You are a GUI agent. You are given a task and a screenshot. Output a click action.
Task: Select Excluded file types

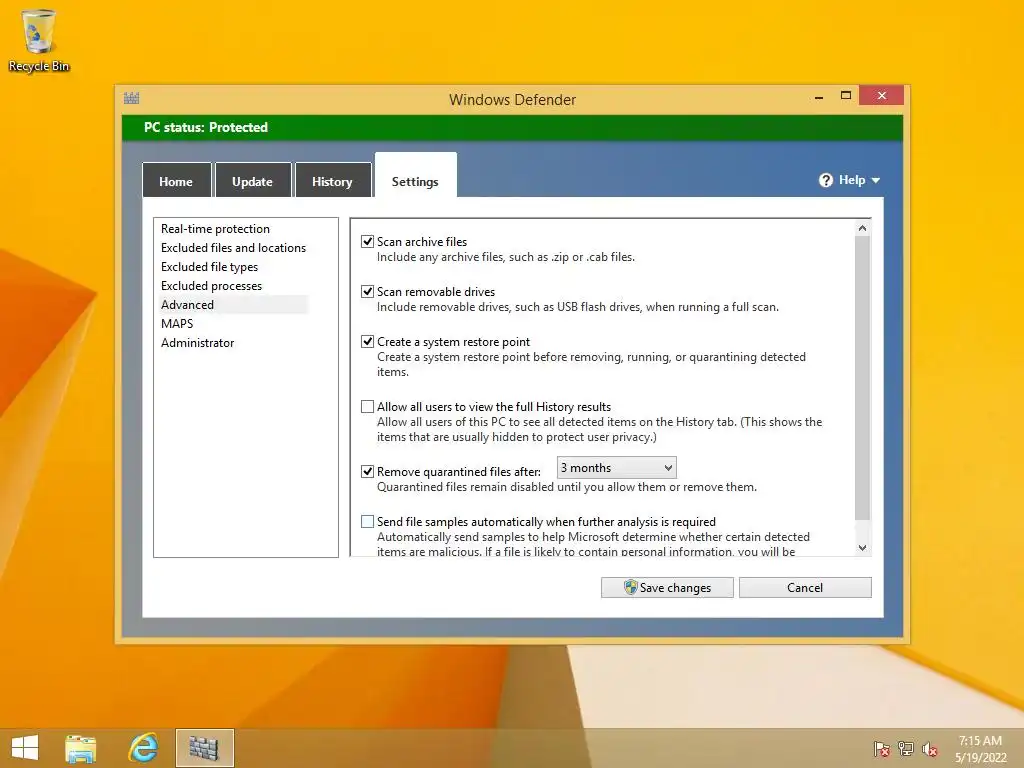(210, 266)
